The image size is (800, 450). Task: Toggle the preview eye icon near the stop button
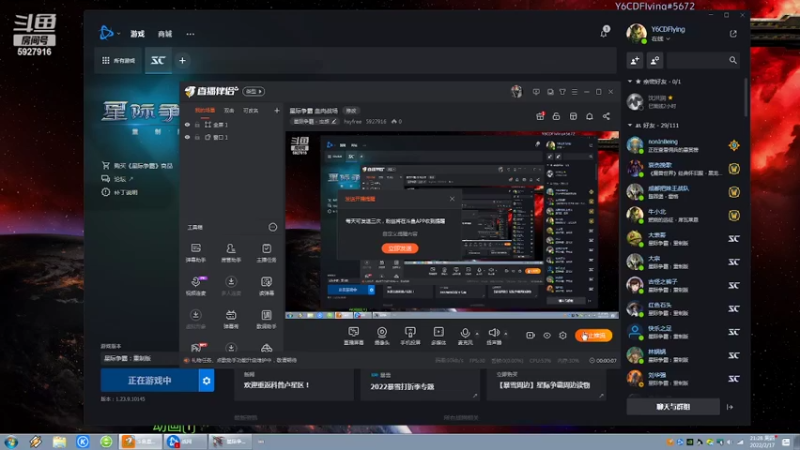(x=546, y=335)
